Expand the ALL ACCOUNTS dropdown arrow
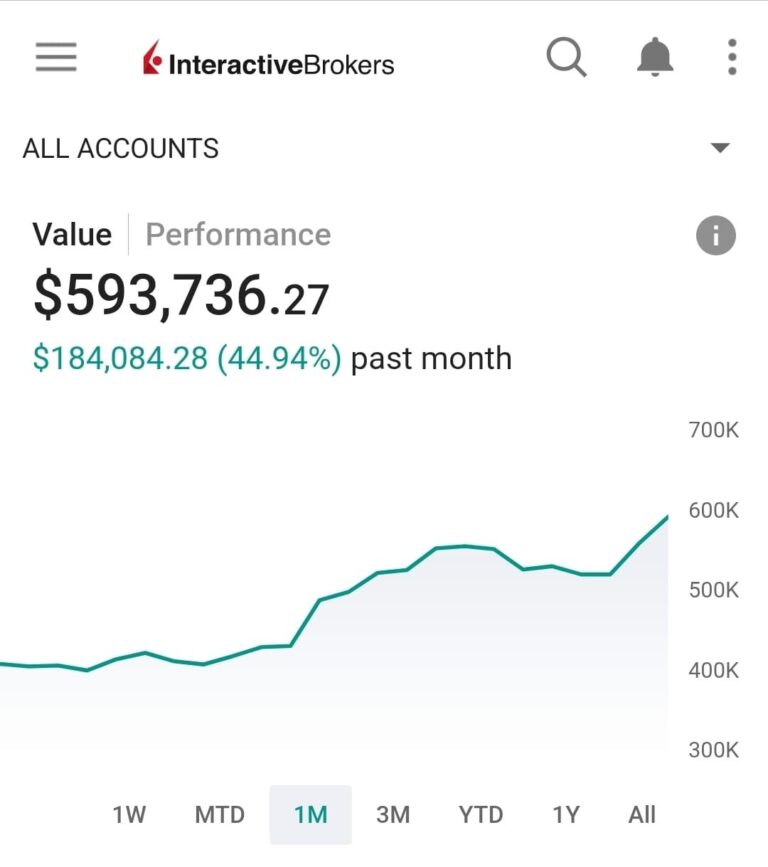 pos(720,148)
